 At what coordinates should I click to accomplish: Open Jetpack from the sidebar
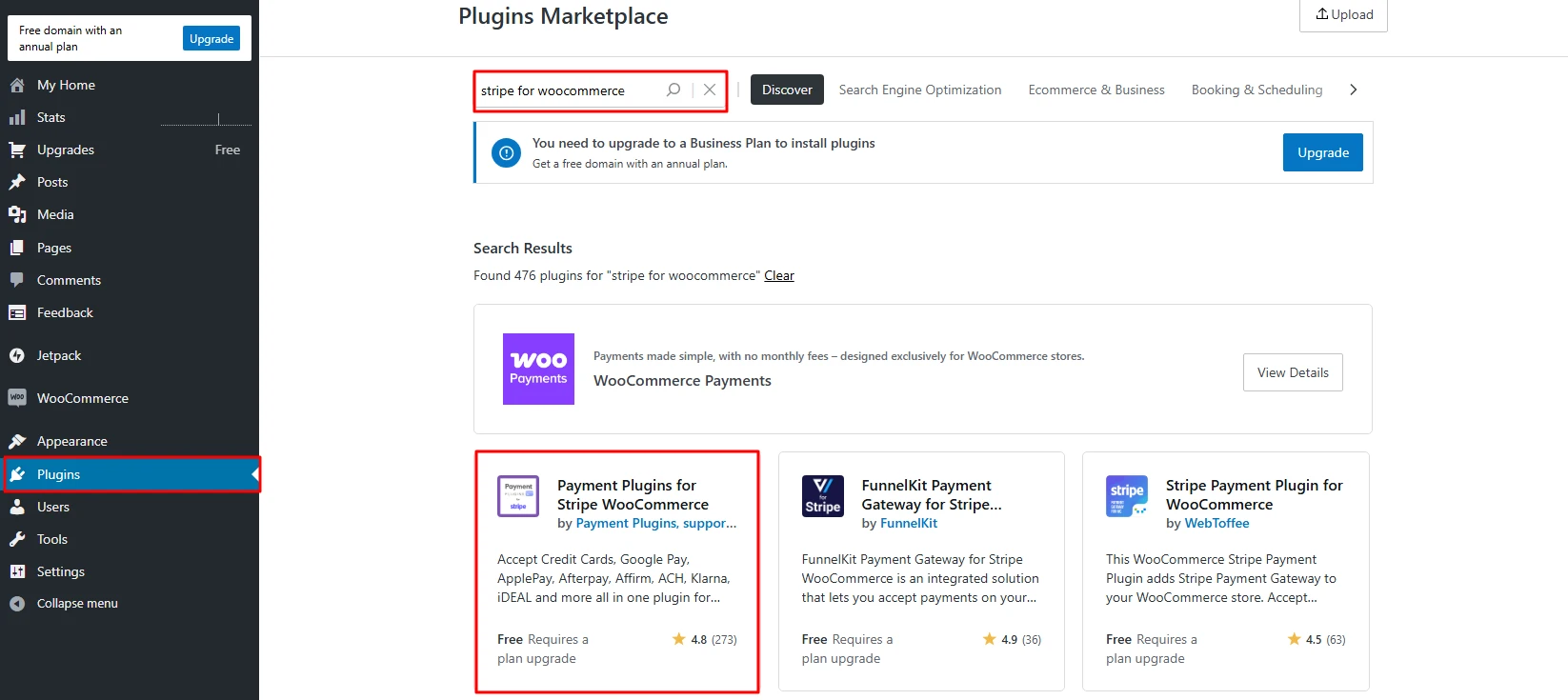tap(58, 355)
